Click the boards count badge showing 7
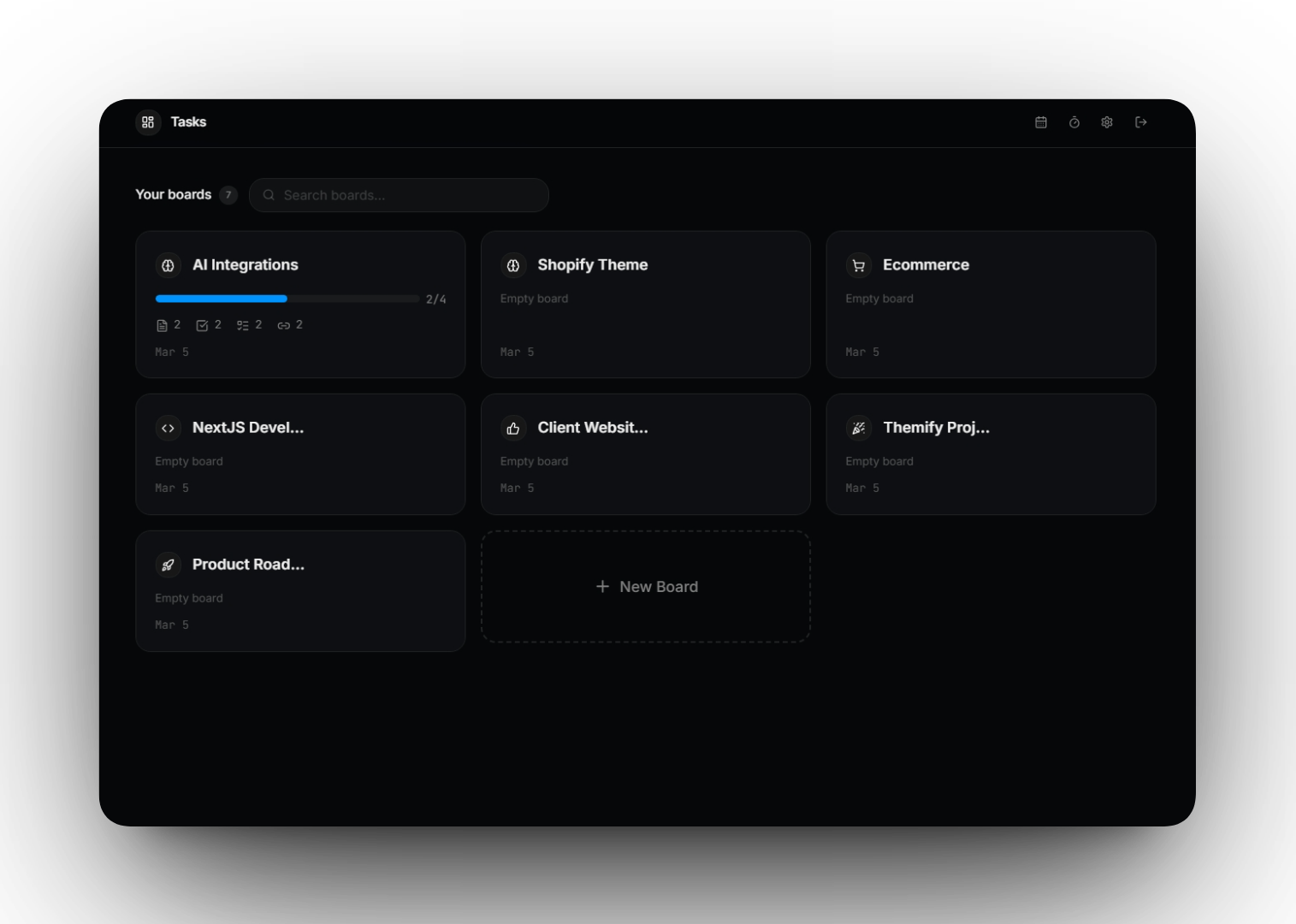The height and width of the screenshot is (924, 1296). (228, 195)
